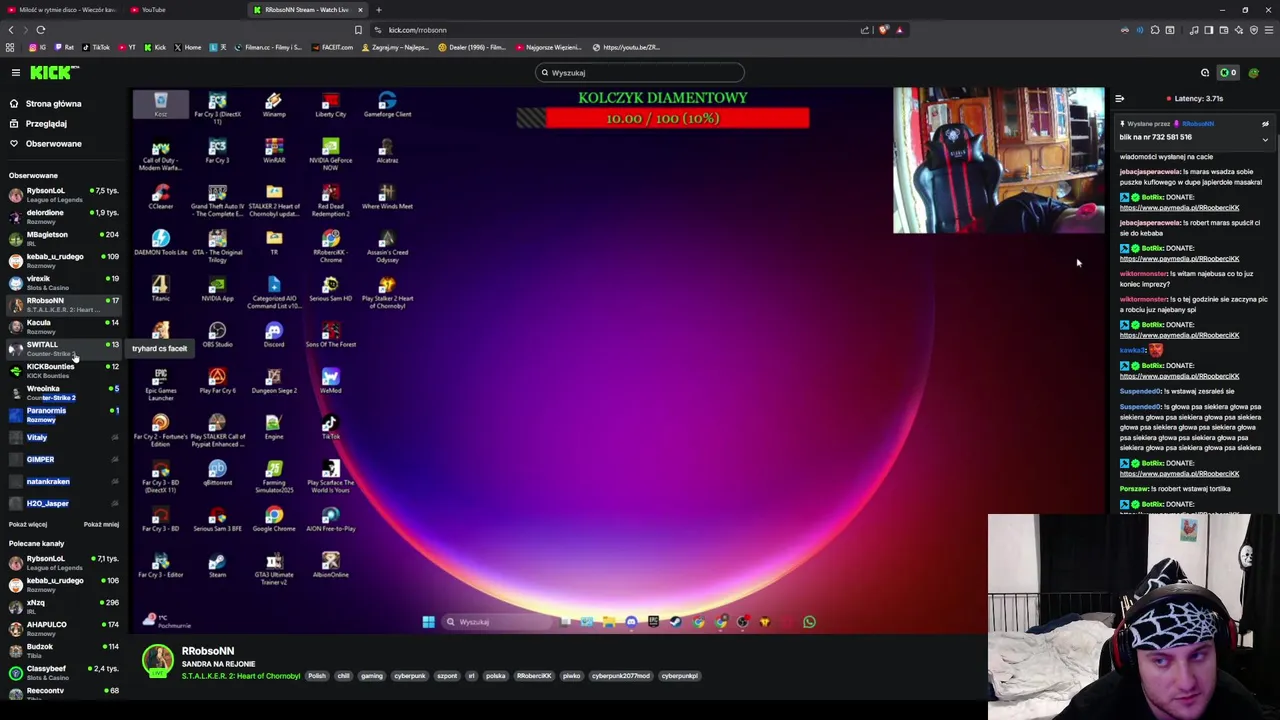Click Google Chrome icon on streamed desktop

(274, 519)
